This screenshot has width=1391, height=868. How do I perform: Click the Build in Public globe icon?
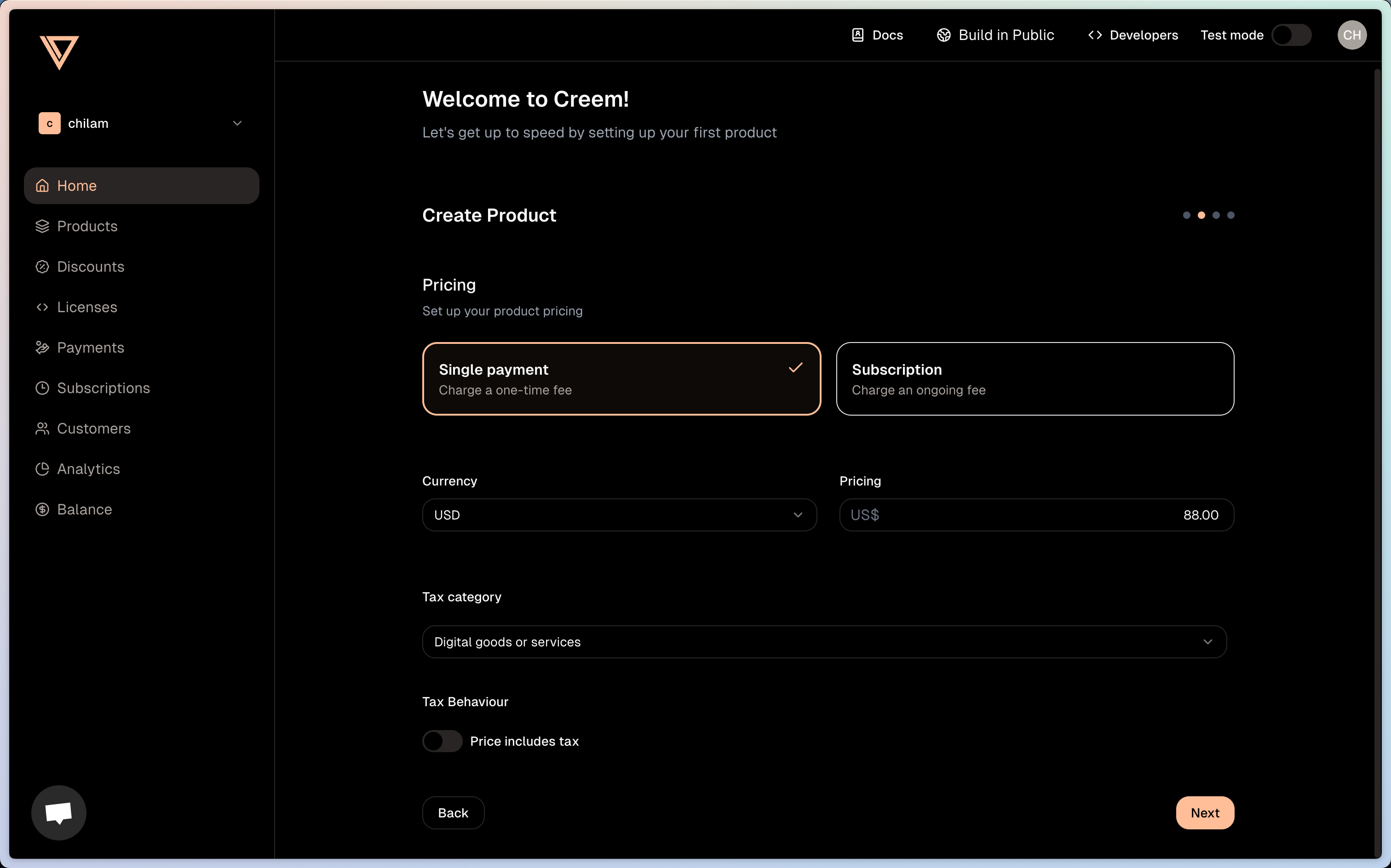[943, 35]
